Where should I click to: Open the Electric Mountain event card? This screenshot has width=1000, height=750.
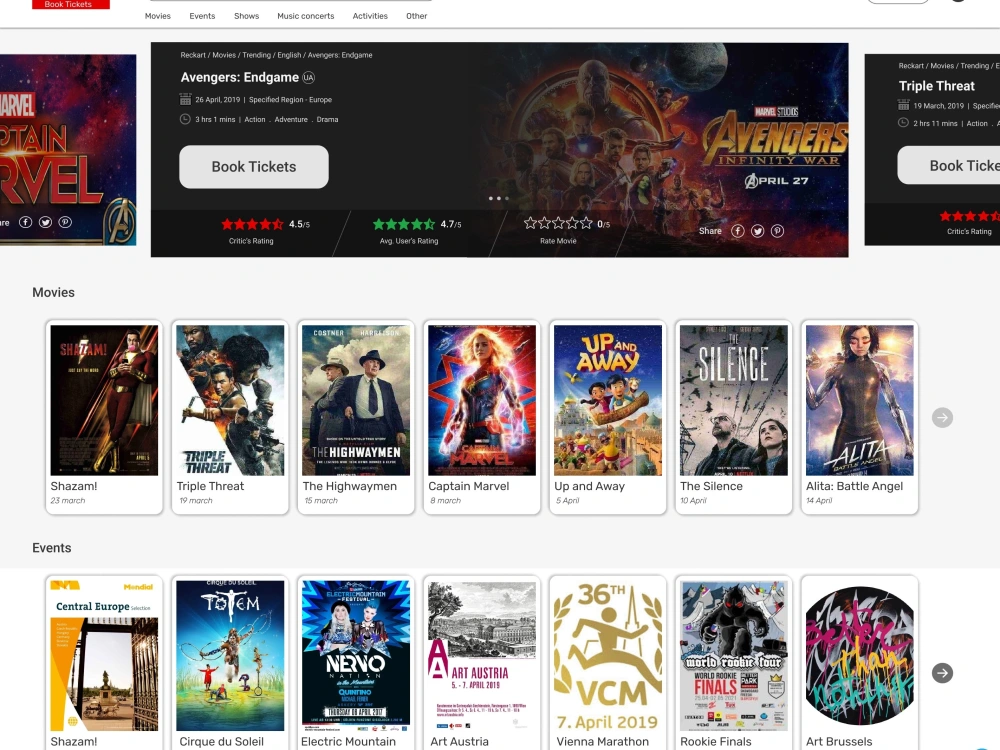(356, 663)
